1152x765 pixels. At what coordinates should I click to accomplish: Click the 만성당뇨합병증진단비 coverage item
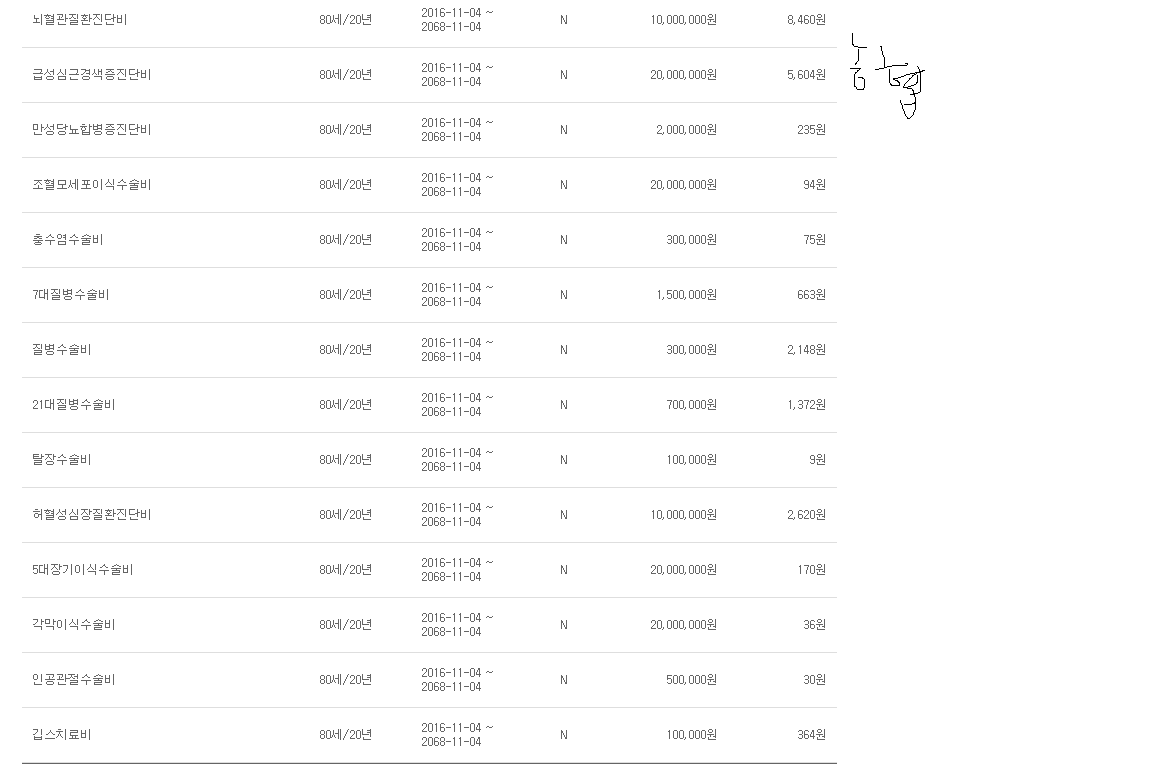coord(91,130)
